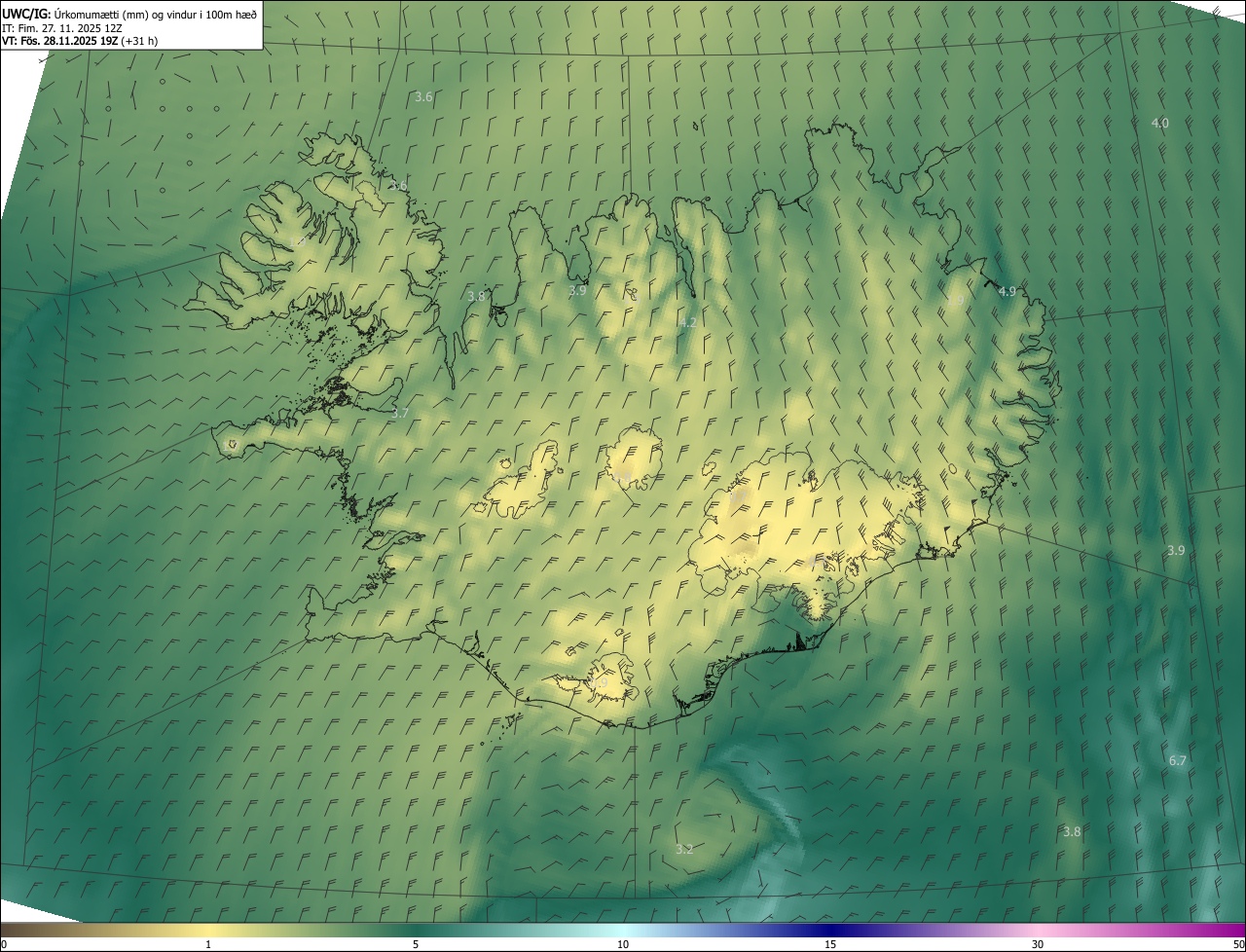Click the colorbar tick label 15

830,945
